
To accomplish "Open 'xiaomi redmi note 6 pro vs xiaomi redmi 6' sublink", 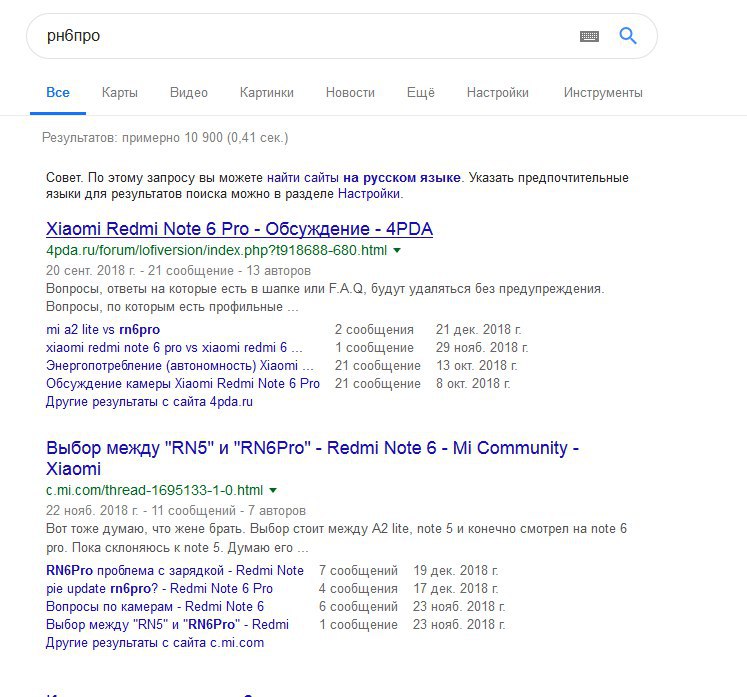I will click(174, 348).
